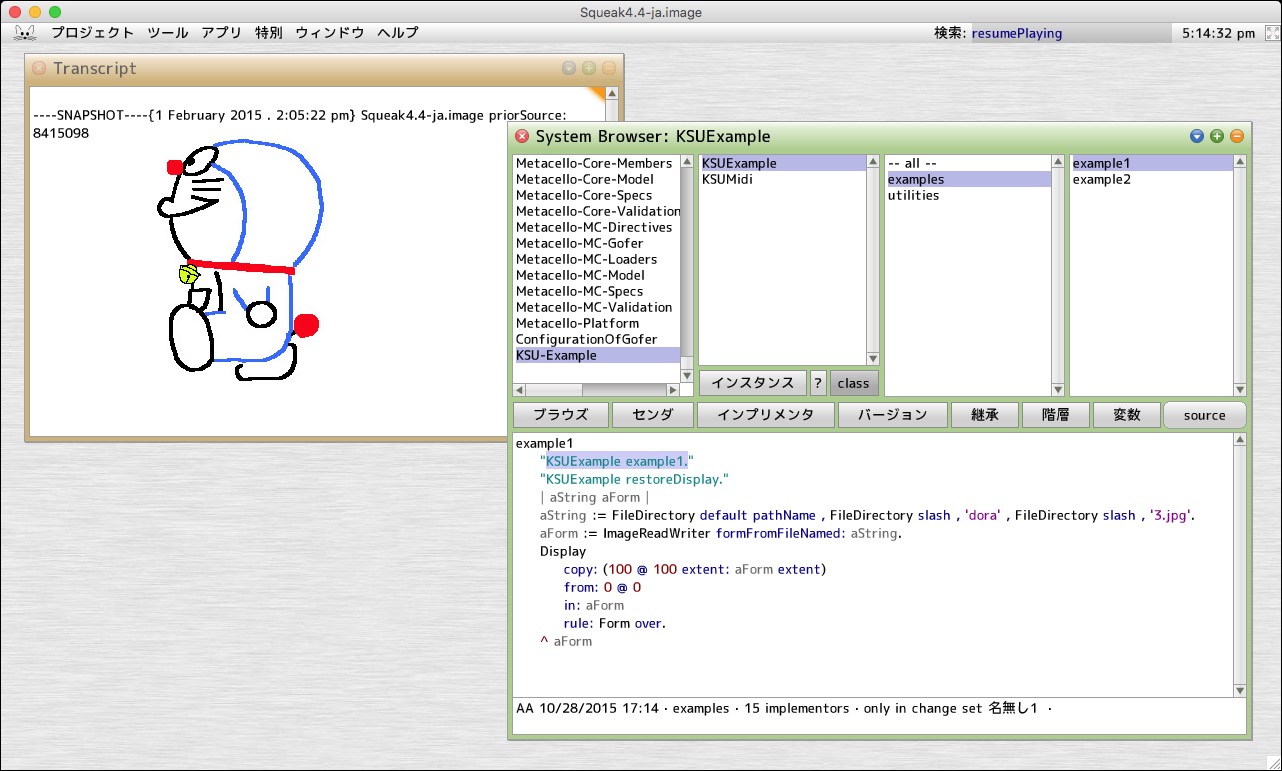The image size is (1282, 771).
Task: Select Metacello-MC-Validation package
Action: (596, 307)
